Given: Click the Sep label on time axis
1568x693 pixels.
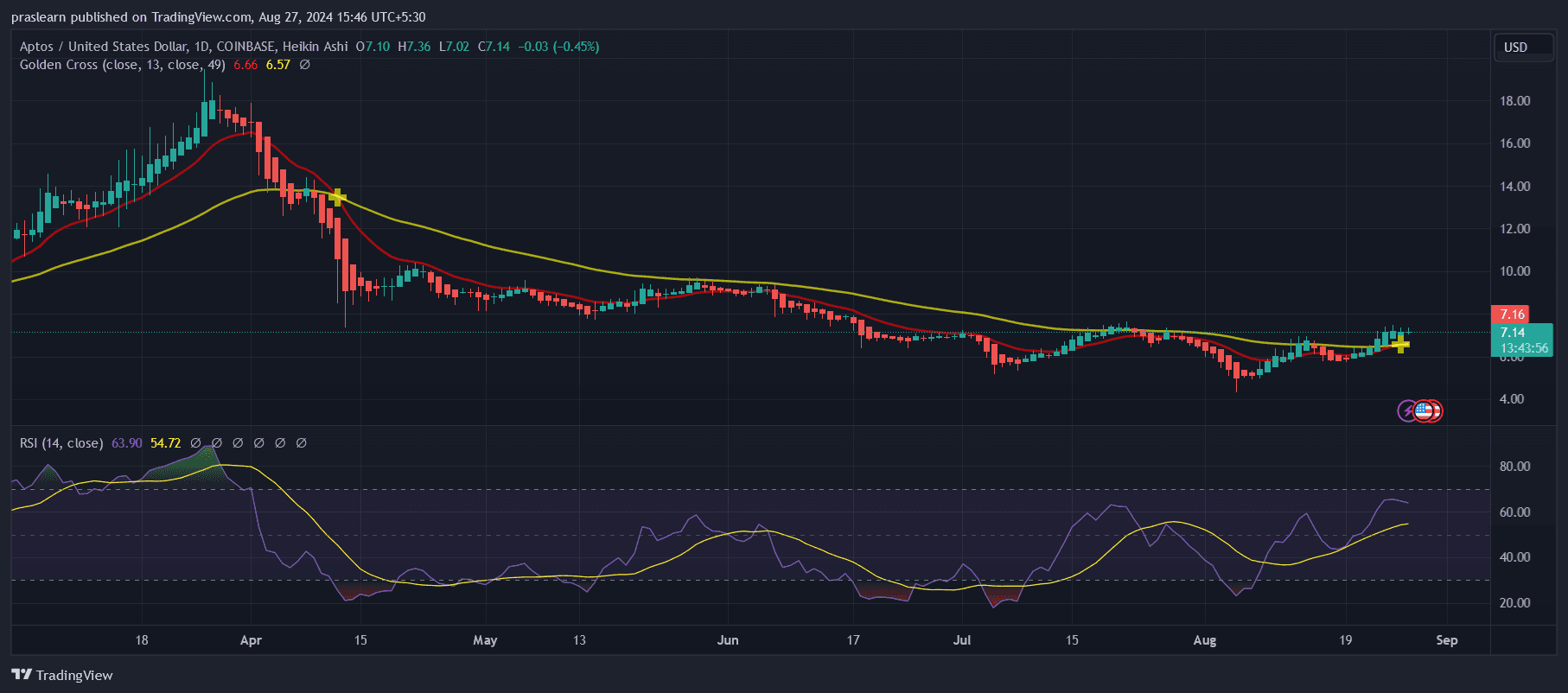Looking at the screenshot, I should 1447,640.
